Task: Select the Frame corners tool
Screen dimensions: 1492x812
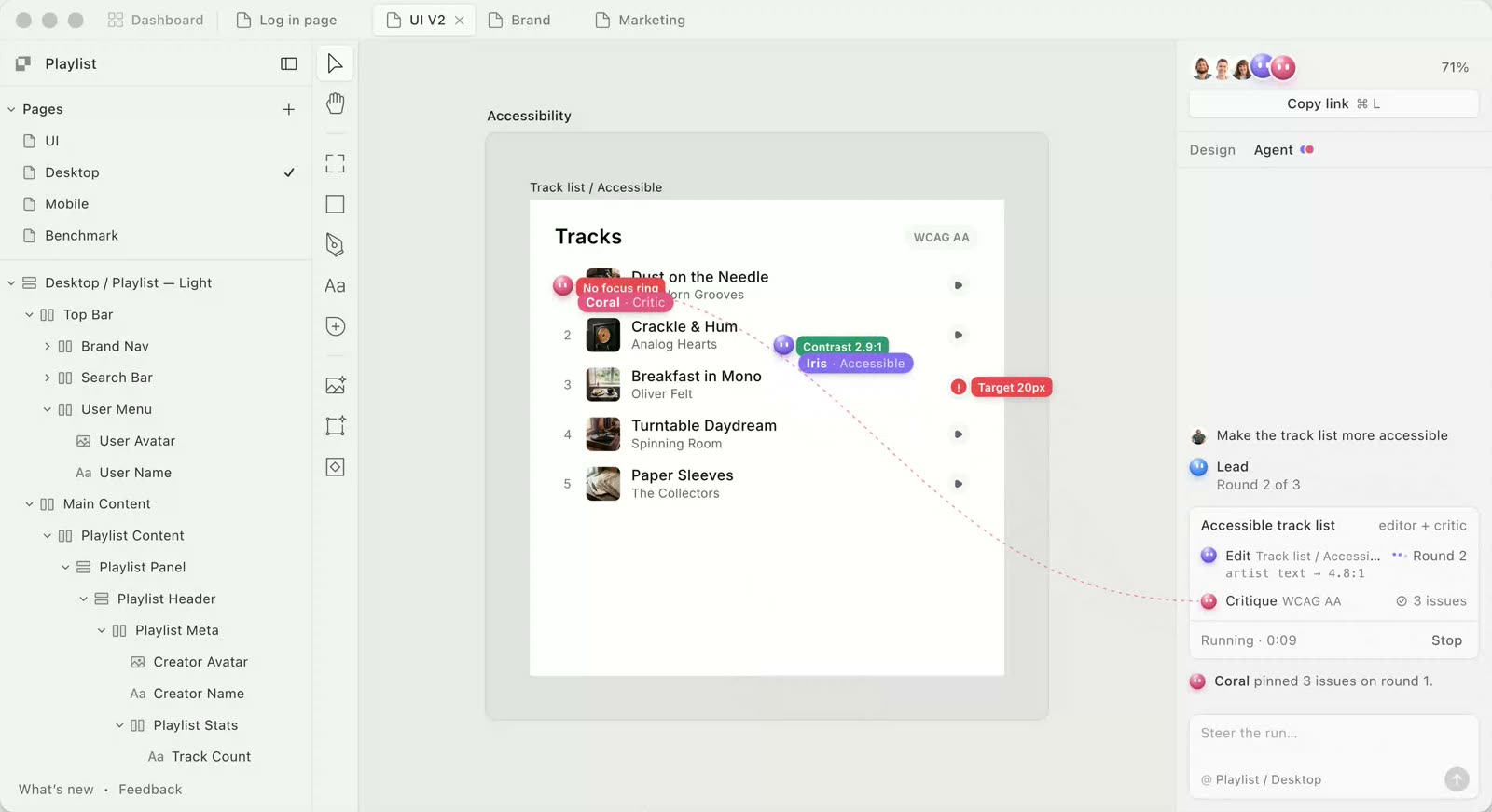Action: click(x=335, y=164)
